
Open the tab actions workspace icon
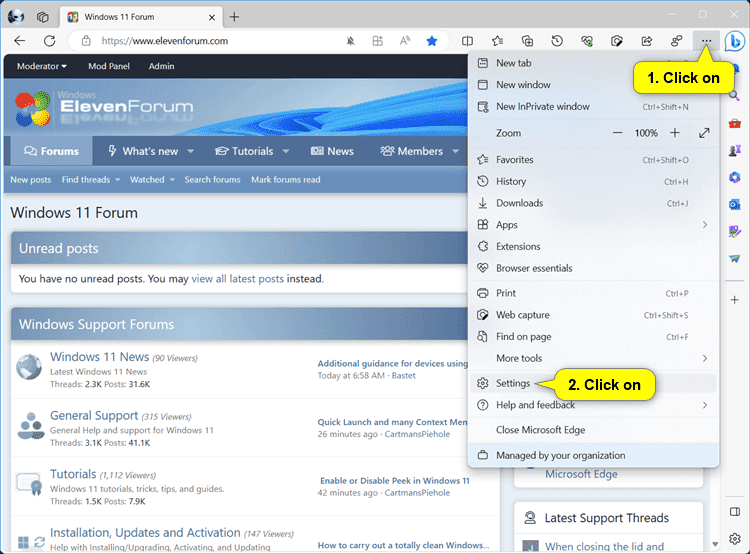[43, 17]
